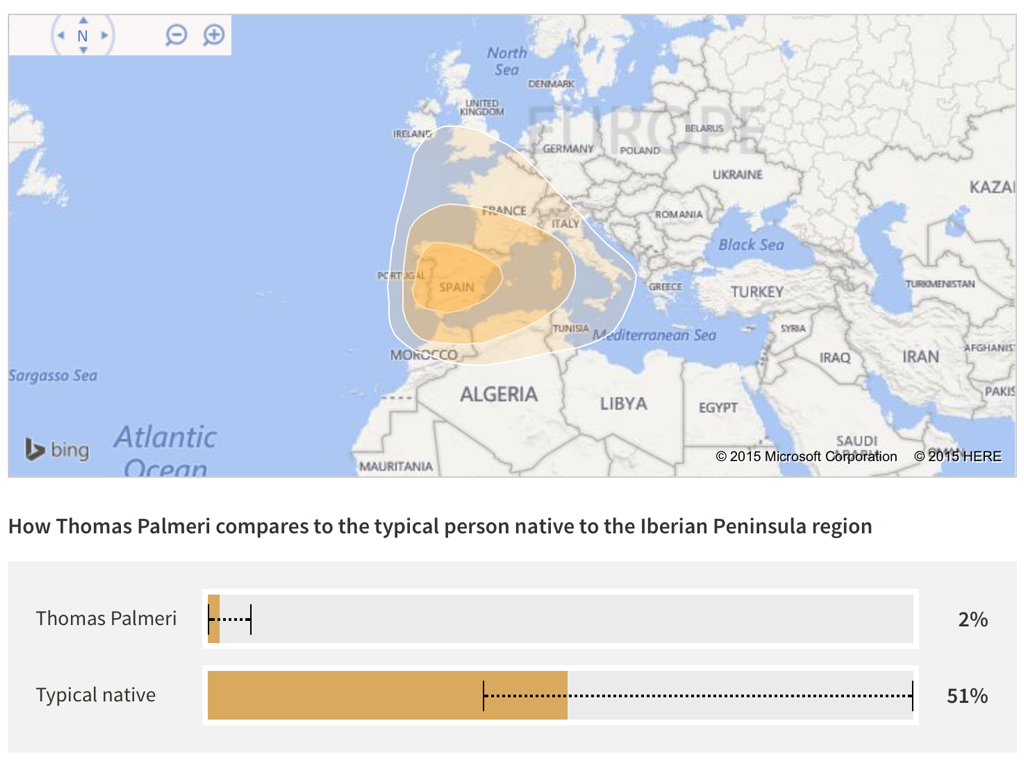
Task: Click the zoom in magnifier icon
Action: (x=214, y=35)
